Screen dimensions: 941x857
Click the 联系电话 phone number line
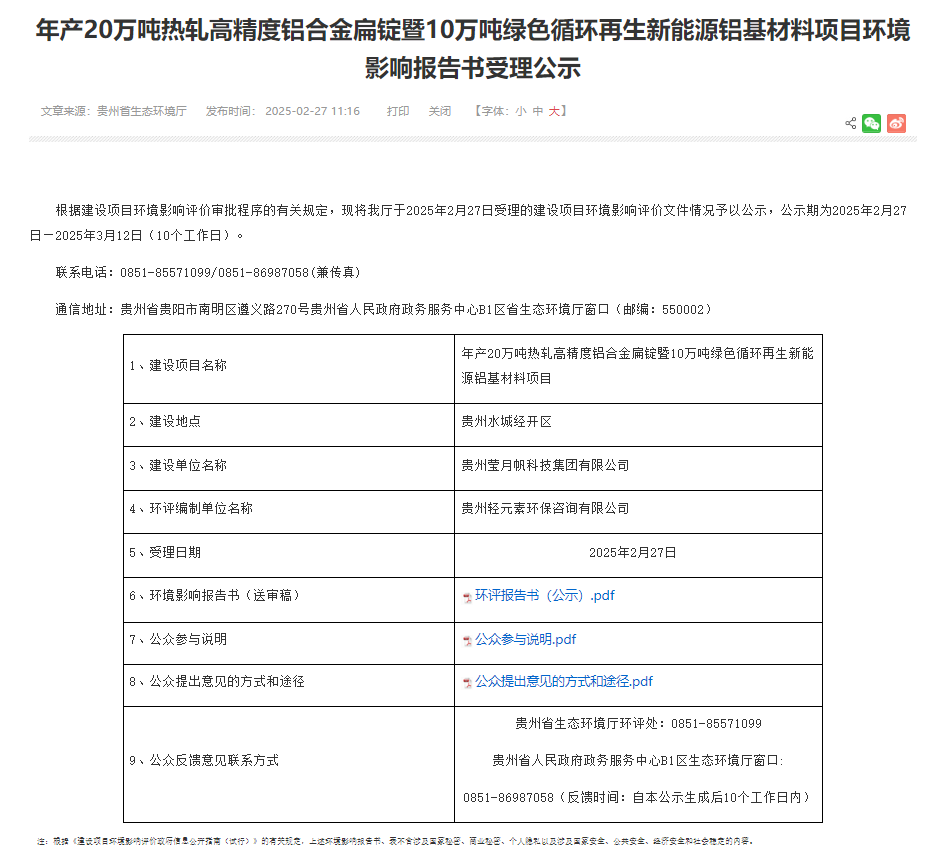[x=207, y=272]
